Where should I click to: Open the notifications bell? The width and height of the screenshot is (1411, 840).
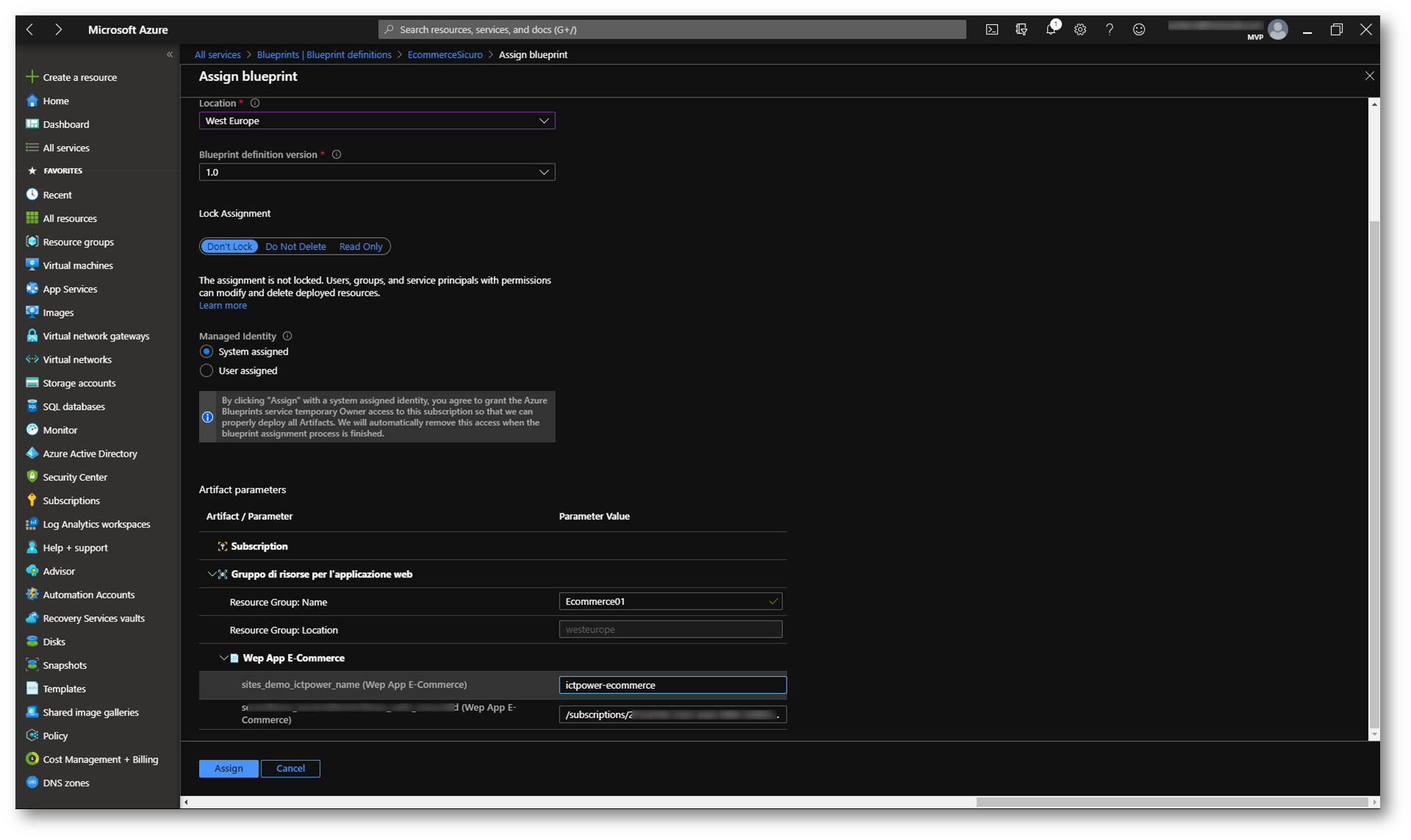(1051, 29)
